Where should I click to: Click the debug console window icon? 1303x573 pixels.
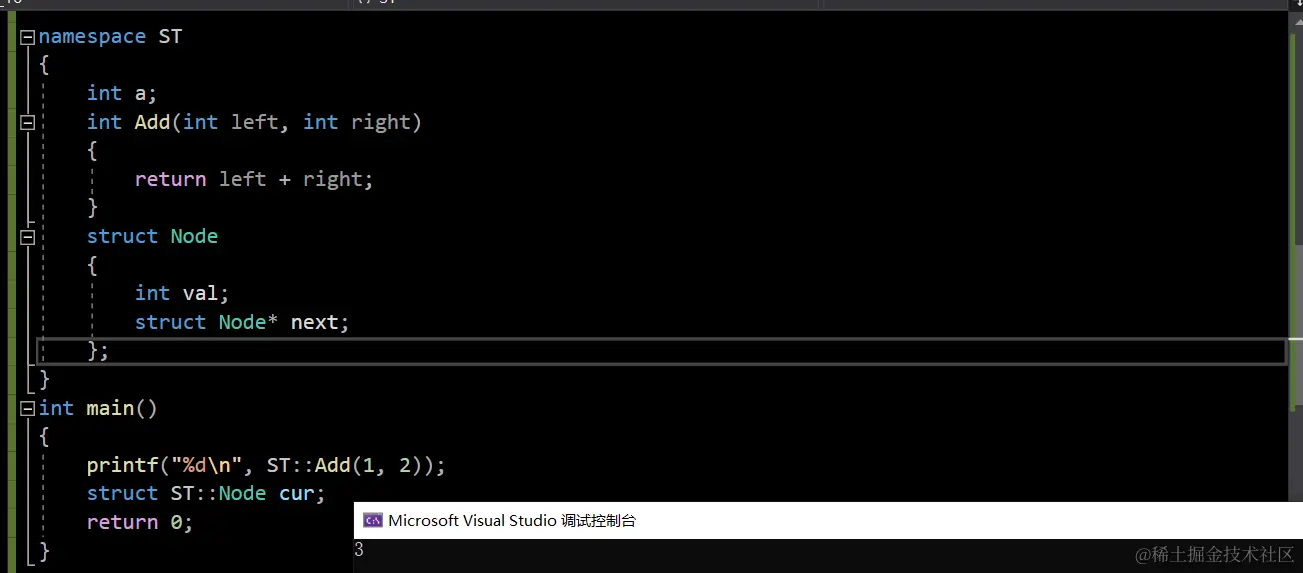tap(373, 520)
